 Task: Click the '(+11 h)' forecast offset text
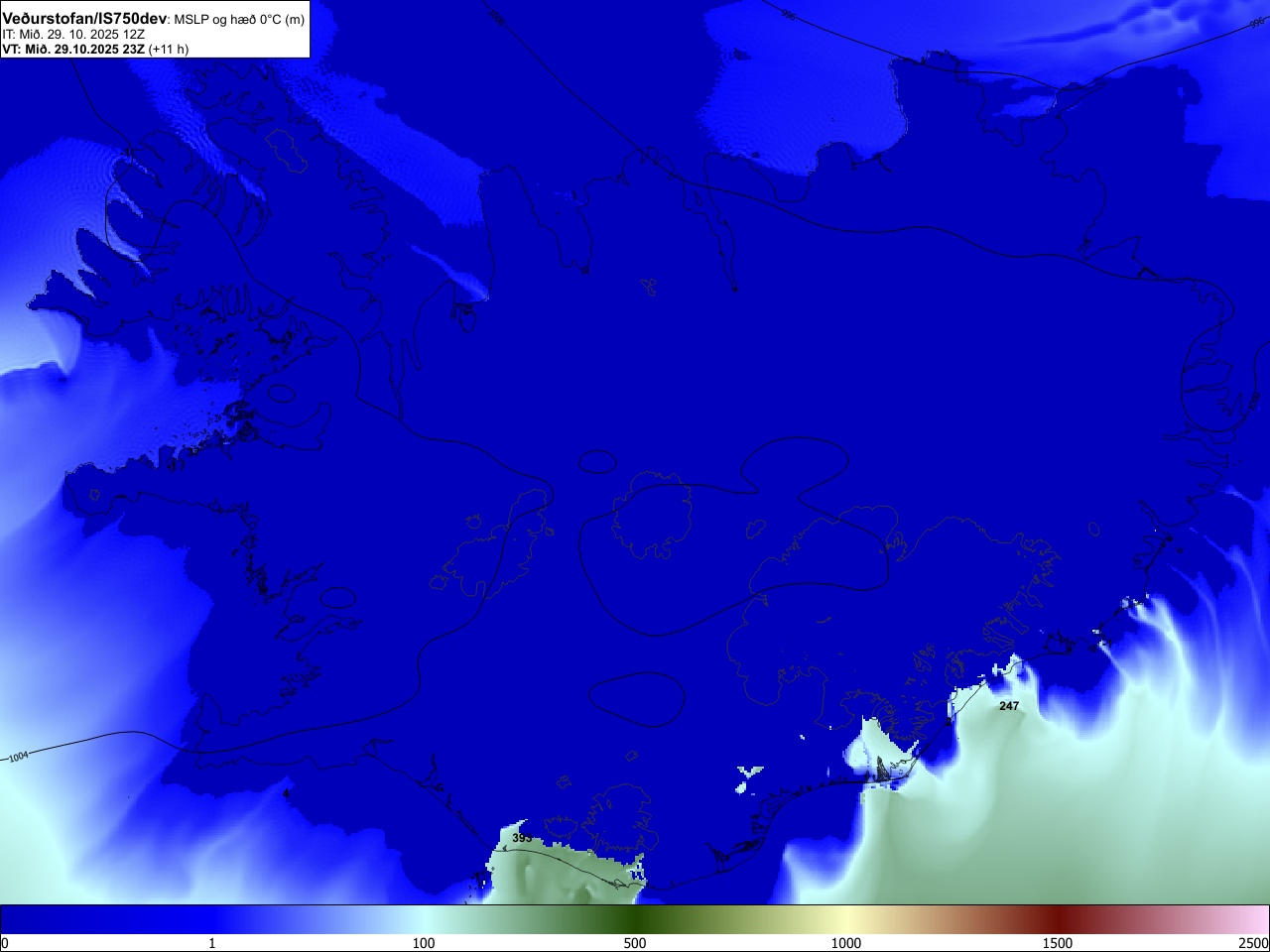tap(169, 49)
